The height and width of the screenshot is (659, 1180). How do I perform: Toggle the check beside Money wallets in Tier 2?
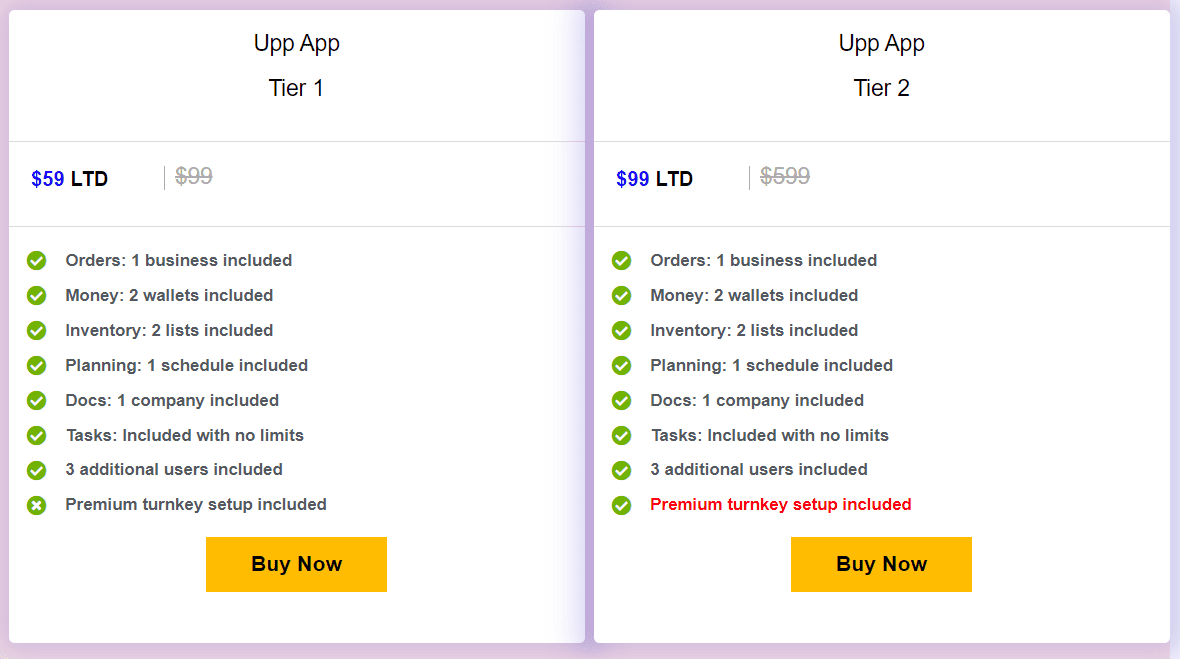coord(621,296)
